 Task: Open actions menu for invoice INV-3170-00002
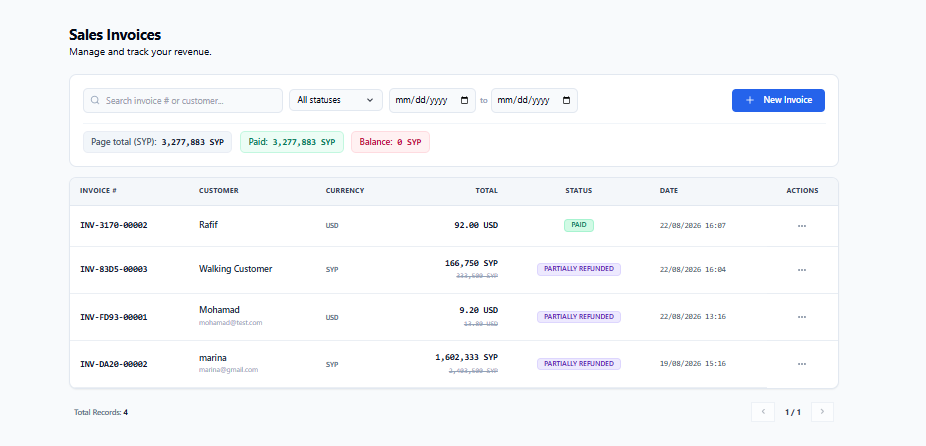tap(801, 226)
